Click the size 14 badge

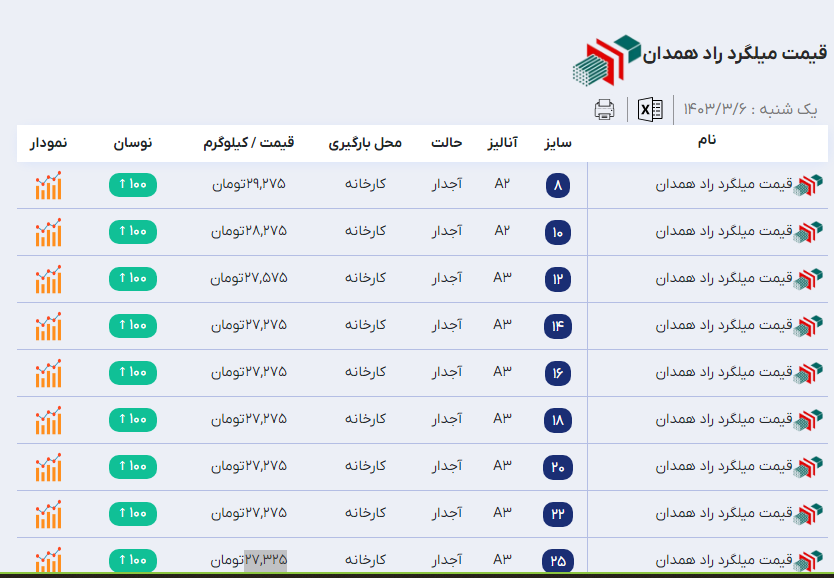(557, 326)
